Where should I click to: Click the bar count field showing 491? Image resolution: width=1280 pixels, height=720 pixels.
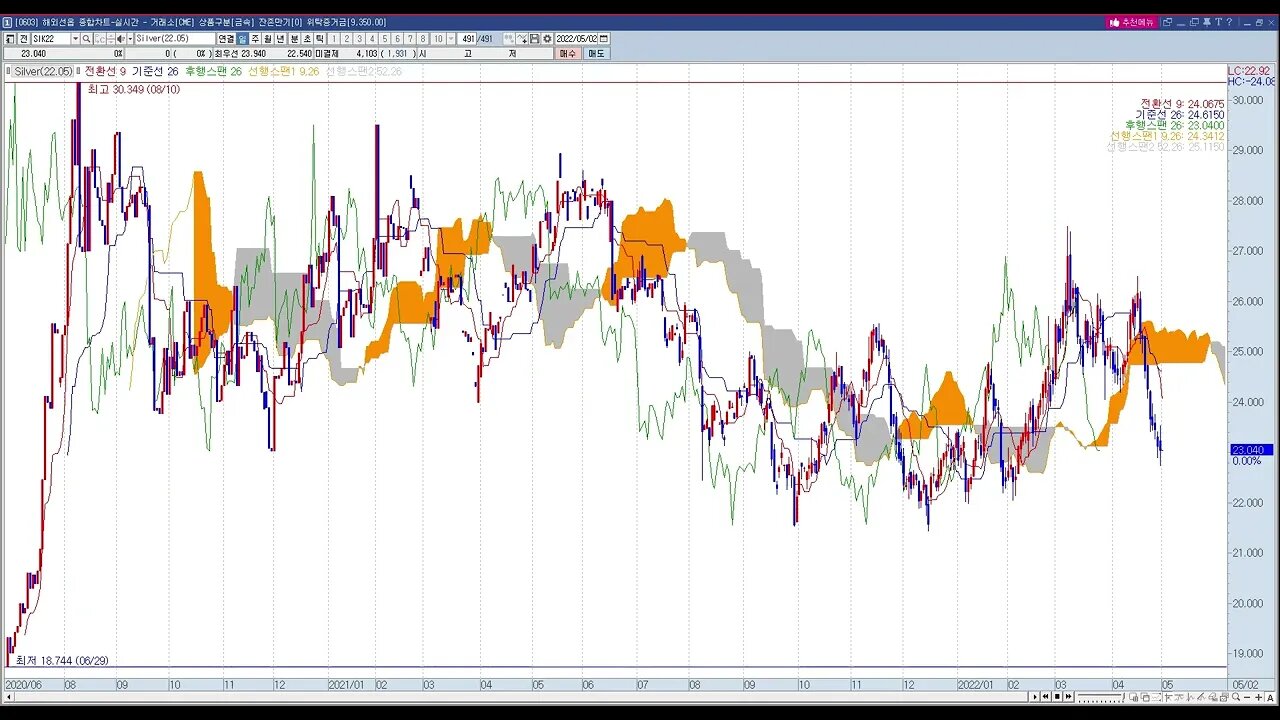click(467, 39)
